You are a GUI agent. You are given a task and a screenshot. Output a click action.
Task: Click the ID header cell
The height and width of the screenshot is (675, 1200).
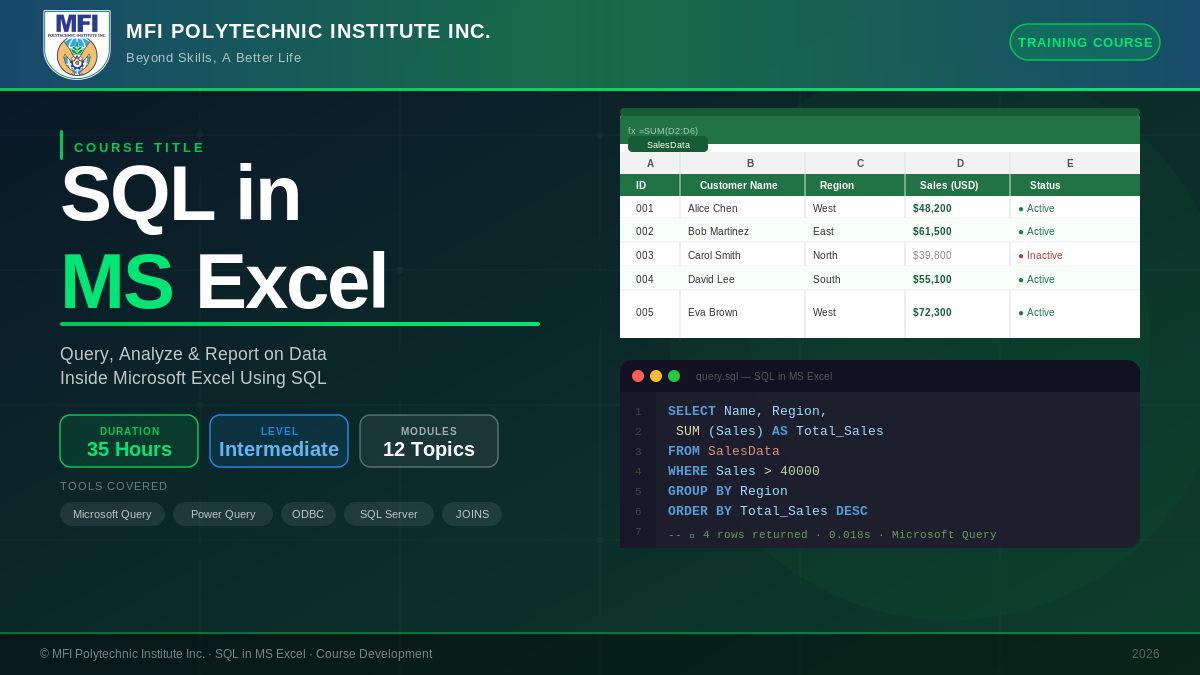tap(650, 185)
